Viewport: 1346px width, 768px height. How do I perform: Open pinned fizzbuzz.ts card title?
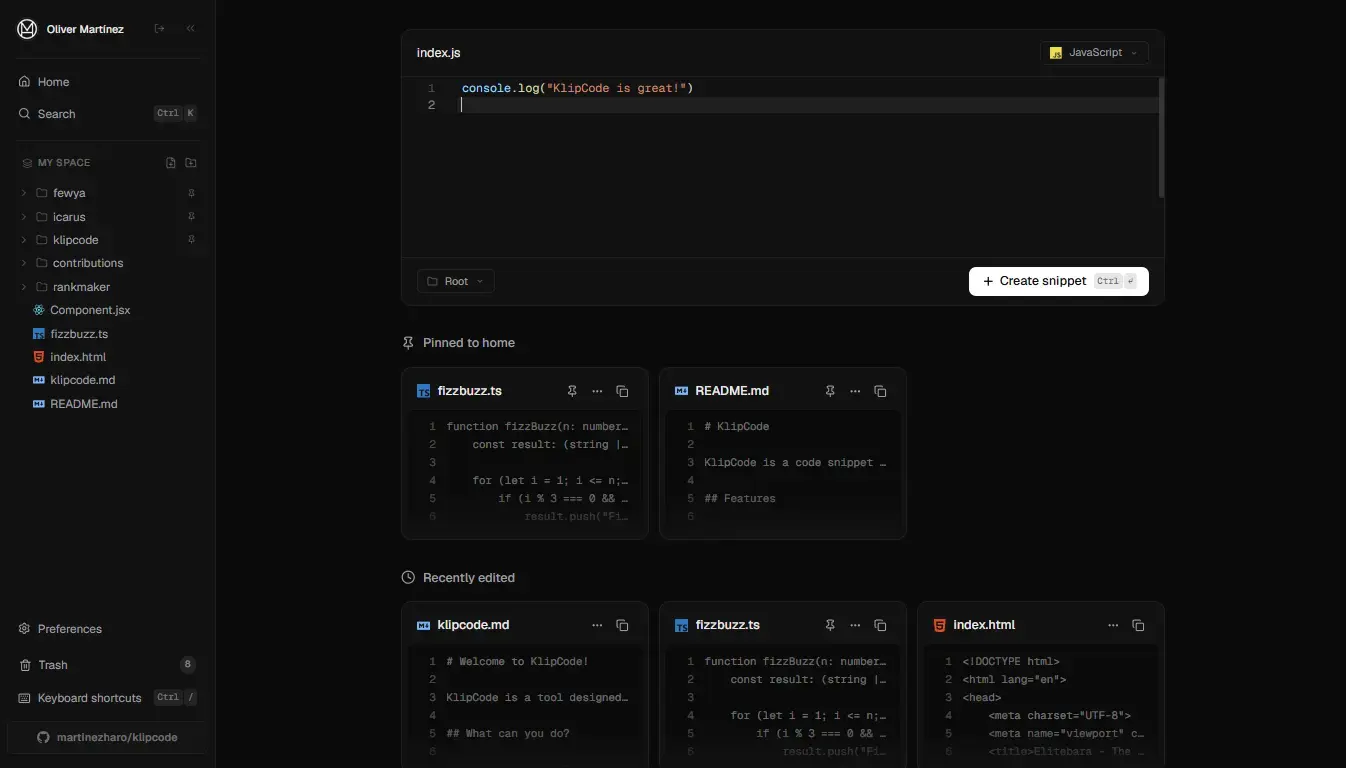(470, 391)
